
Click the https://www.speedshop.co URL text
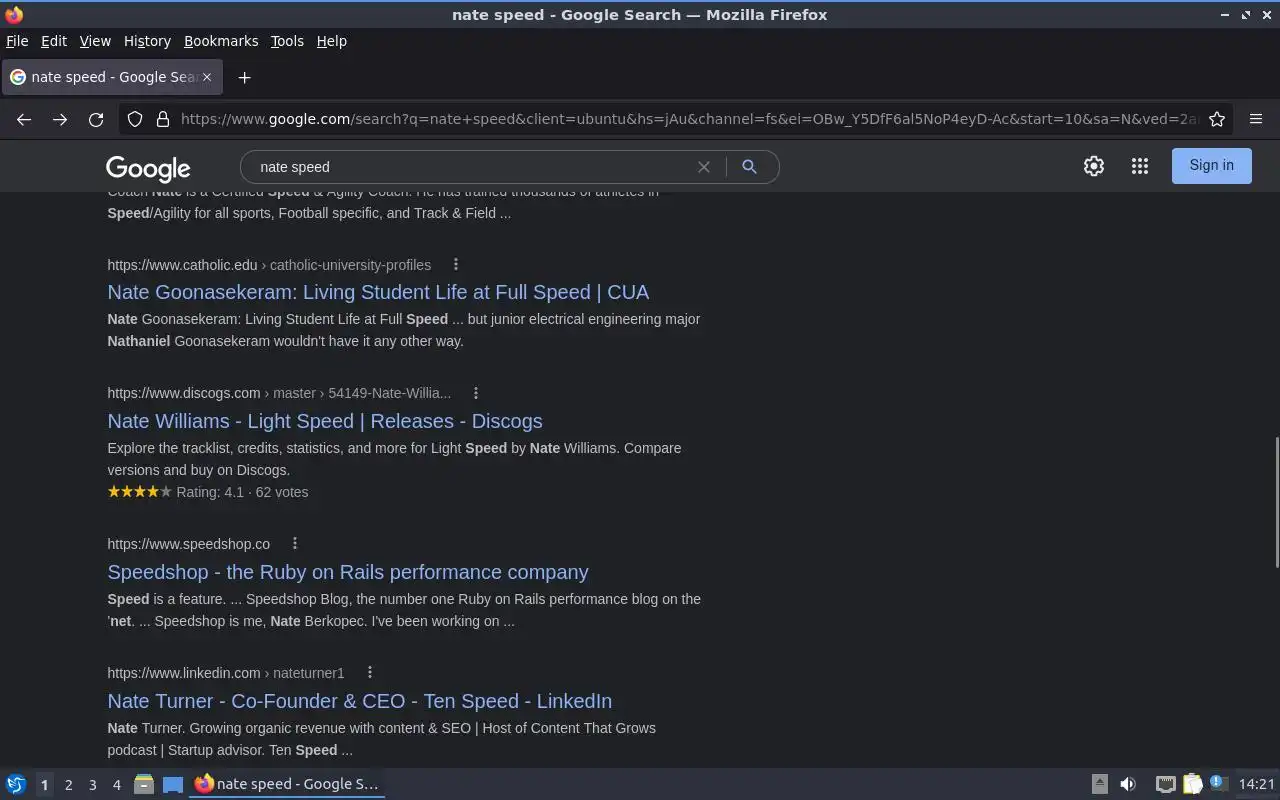pyautogui.click(x=188, y=544)
